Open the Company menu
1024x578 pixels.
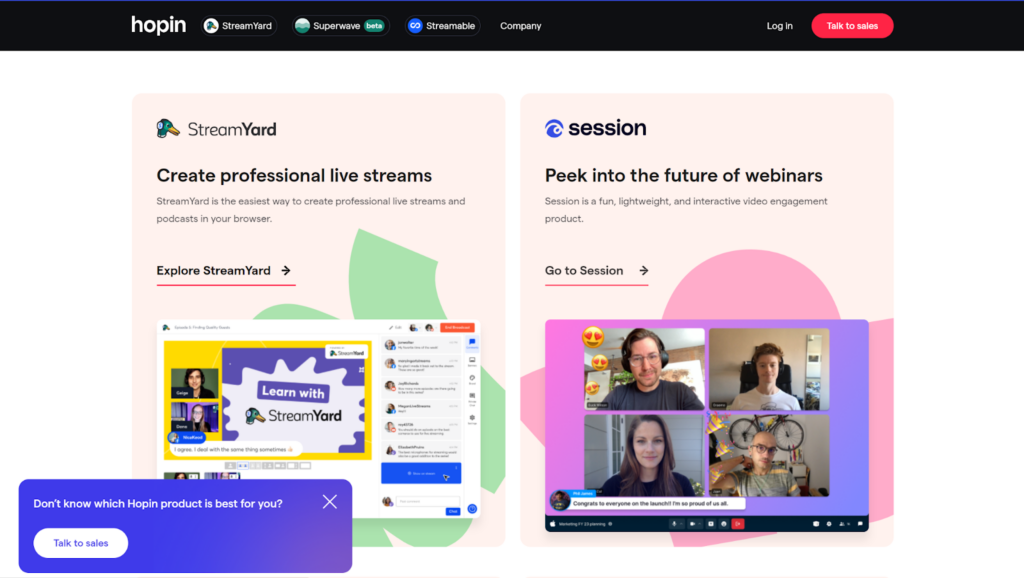pyautogui.click(x=520, y=25)
